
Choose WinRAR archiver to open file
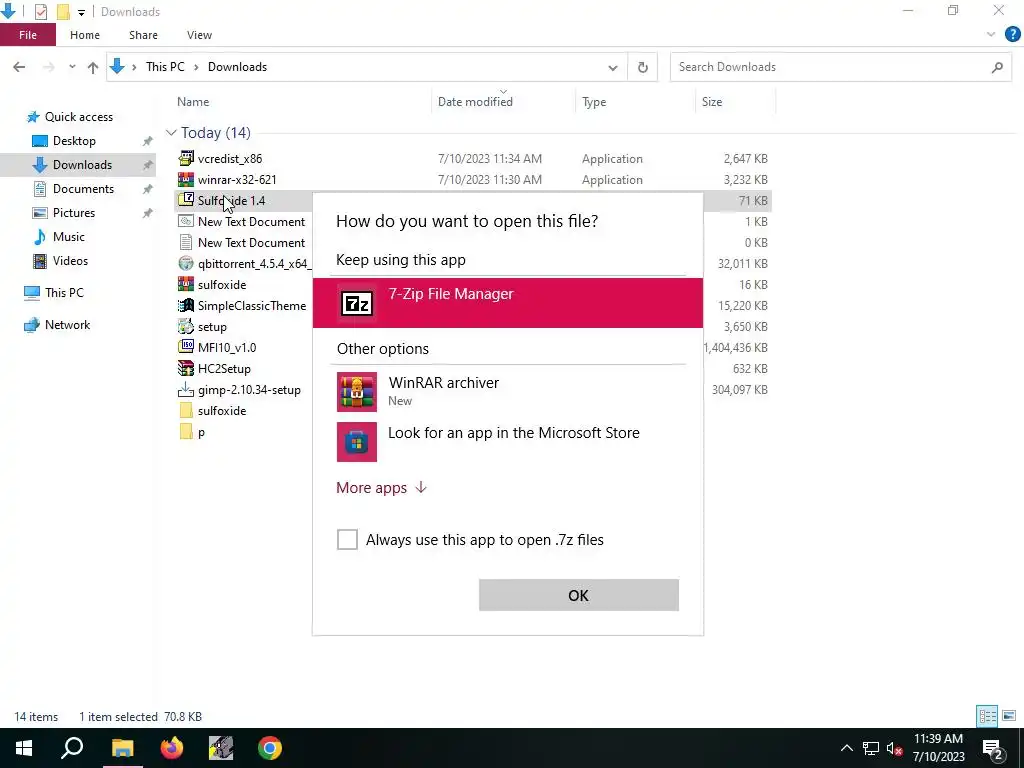pos(507,391)
